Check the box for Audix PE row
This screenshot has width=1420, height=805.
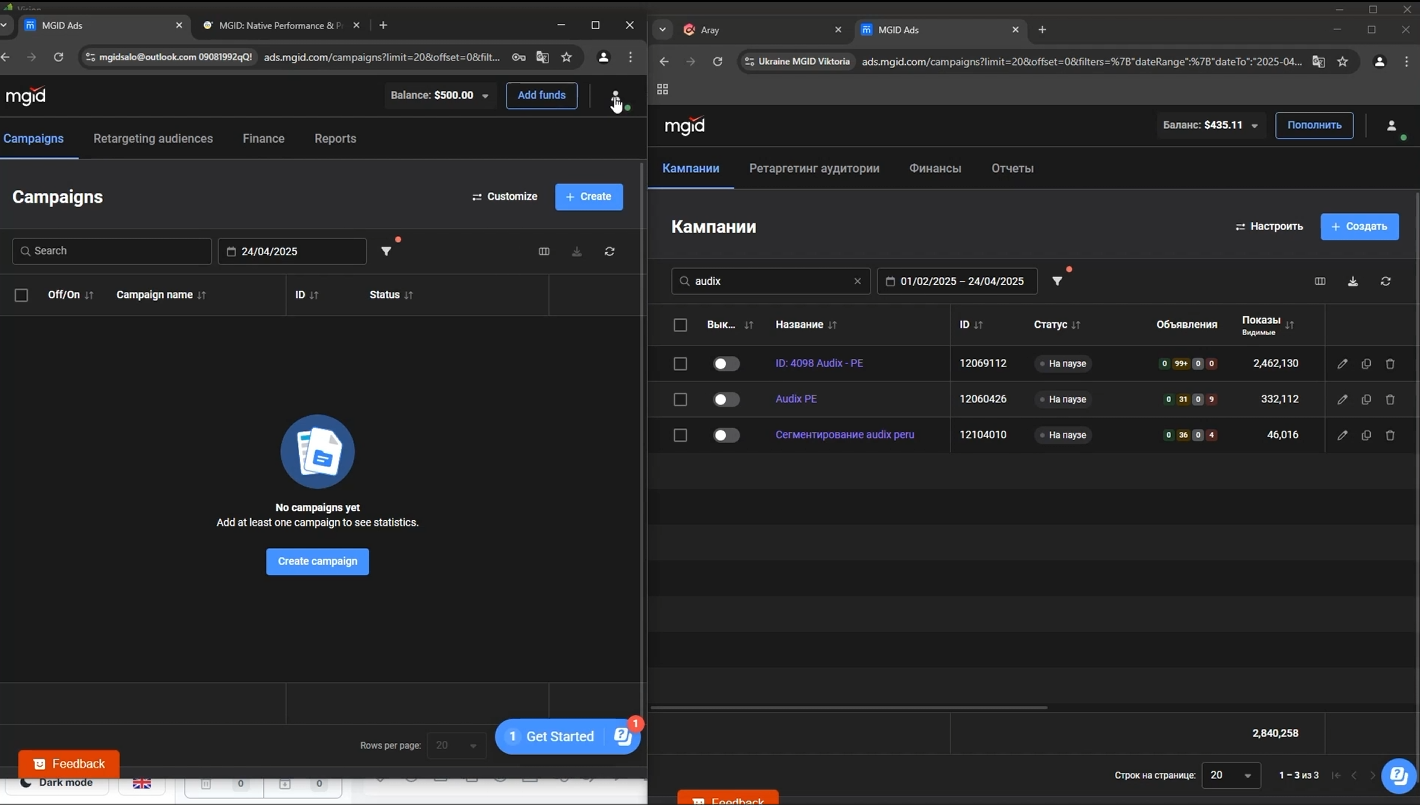point(680,399)
